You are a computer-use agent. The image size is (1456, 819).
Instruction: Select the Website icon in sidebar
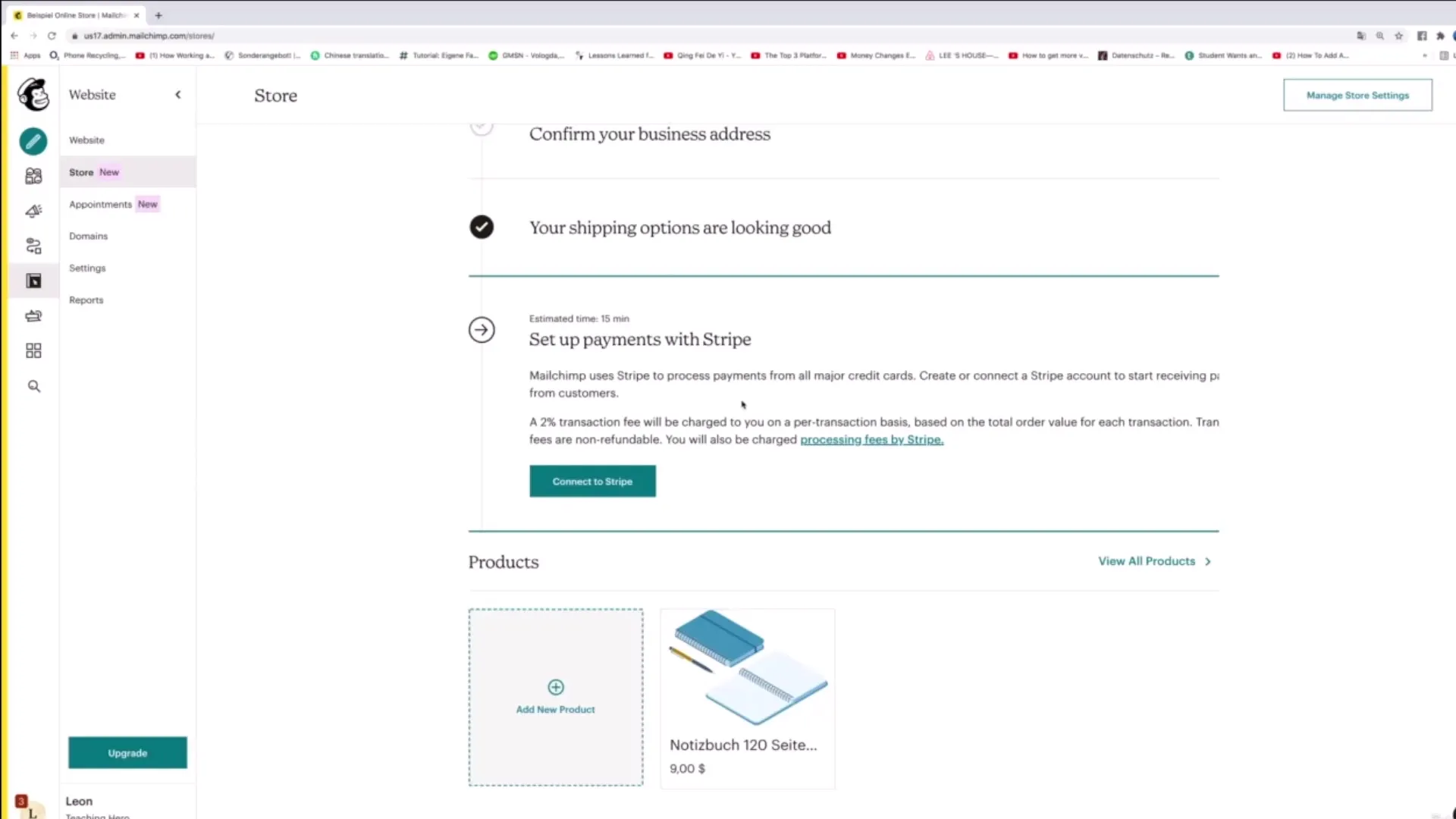pyautogui.click(x=33, y=281)
